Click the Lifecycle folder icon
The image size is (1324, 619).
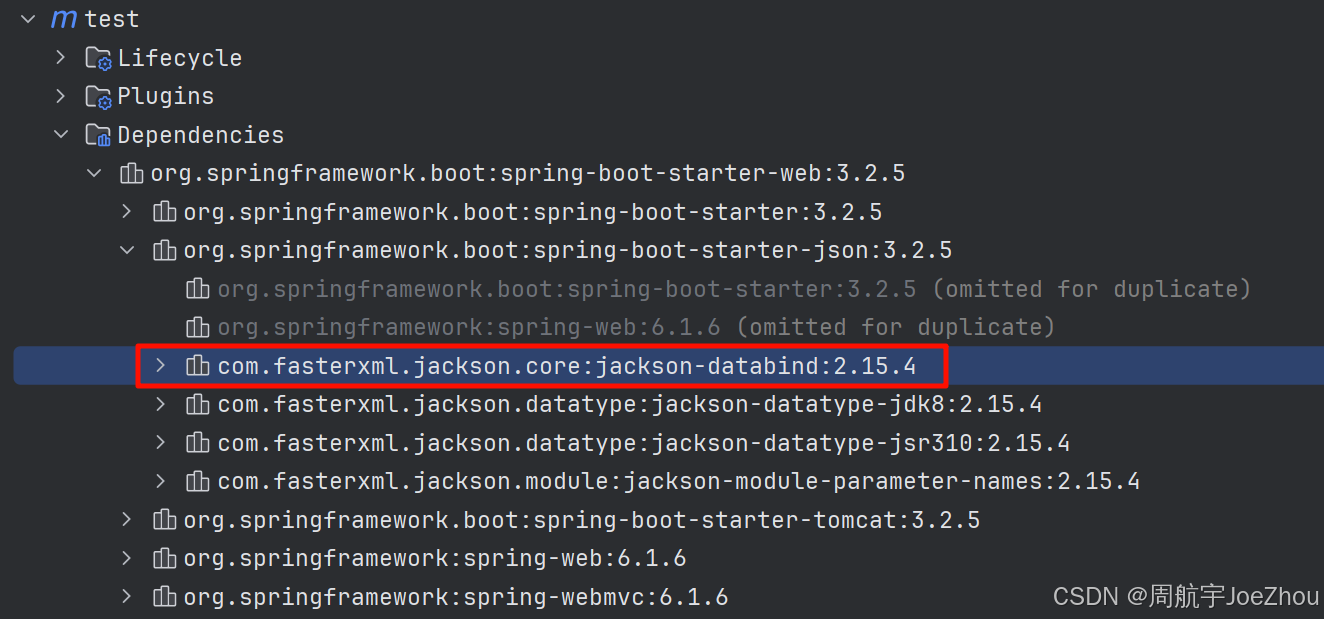98,58
